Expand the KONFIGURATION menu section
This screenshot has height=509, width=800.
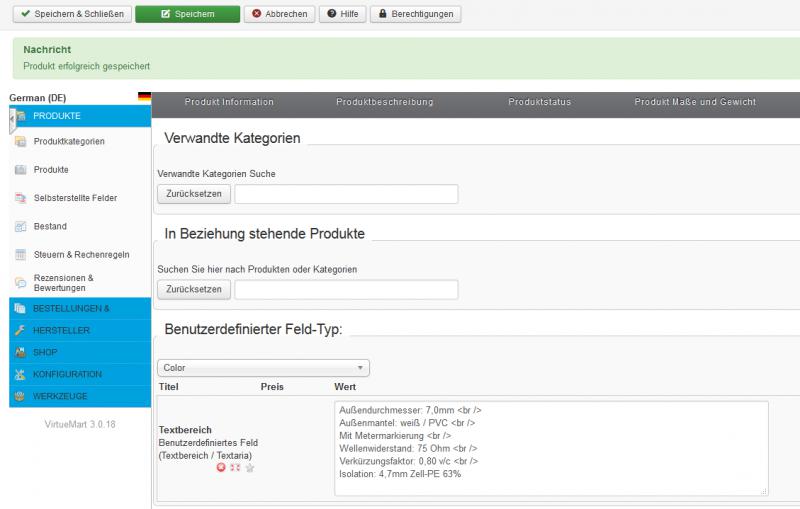[x=67, y=374]
